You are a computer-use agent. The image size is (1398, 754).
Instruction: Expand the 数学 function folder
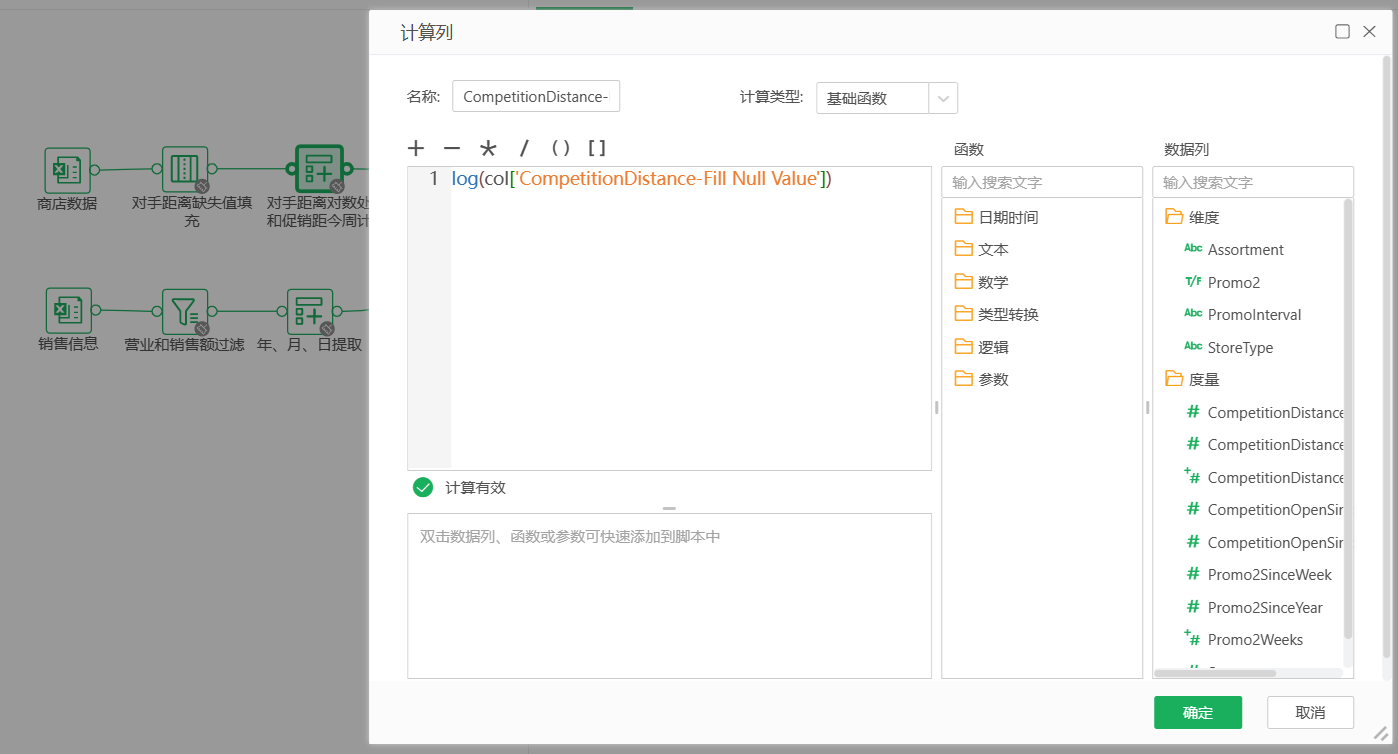click(x=992, y=282)
